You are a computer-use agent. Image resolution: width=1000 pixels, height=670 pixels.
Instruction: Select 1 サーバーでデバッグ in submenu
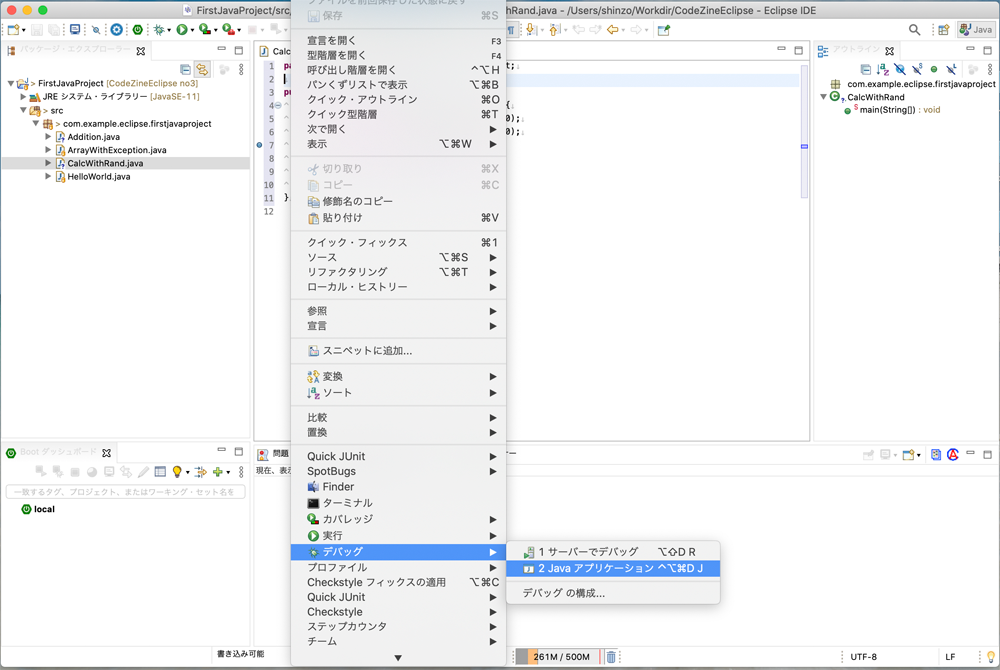click(613, 552)
